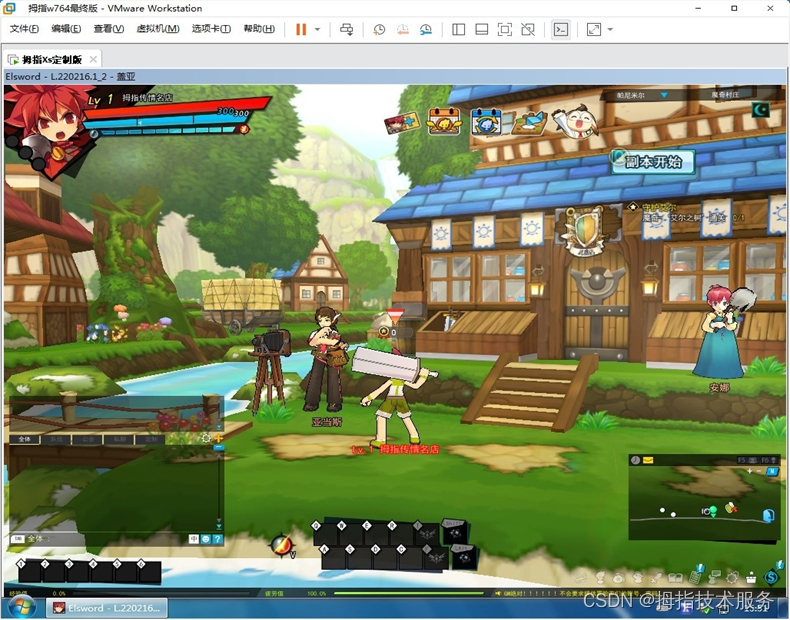The width and height of the screenshot is (790, 620).
Task: Expand the stretch display options arrow
Action: pyautogui.click(x=610, y=29)
